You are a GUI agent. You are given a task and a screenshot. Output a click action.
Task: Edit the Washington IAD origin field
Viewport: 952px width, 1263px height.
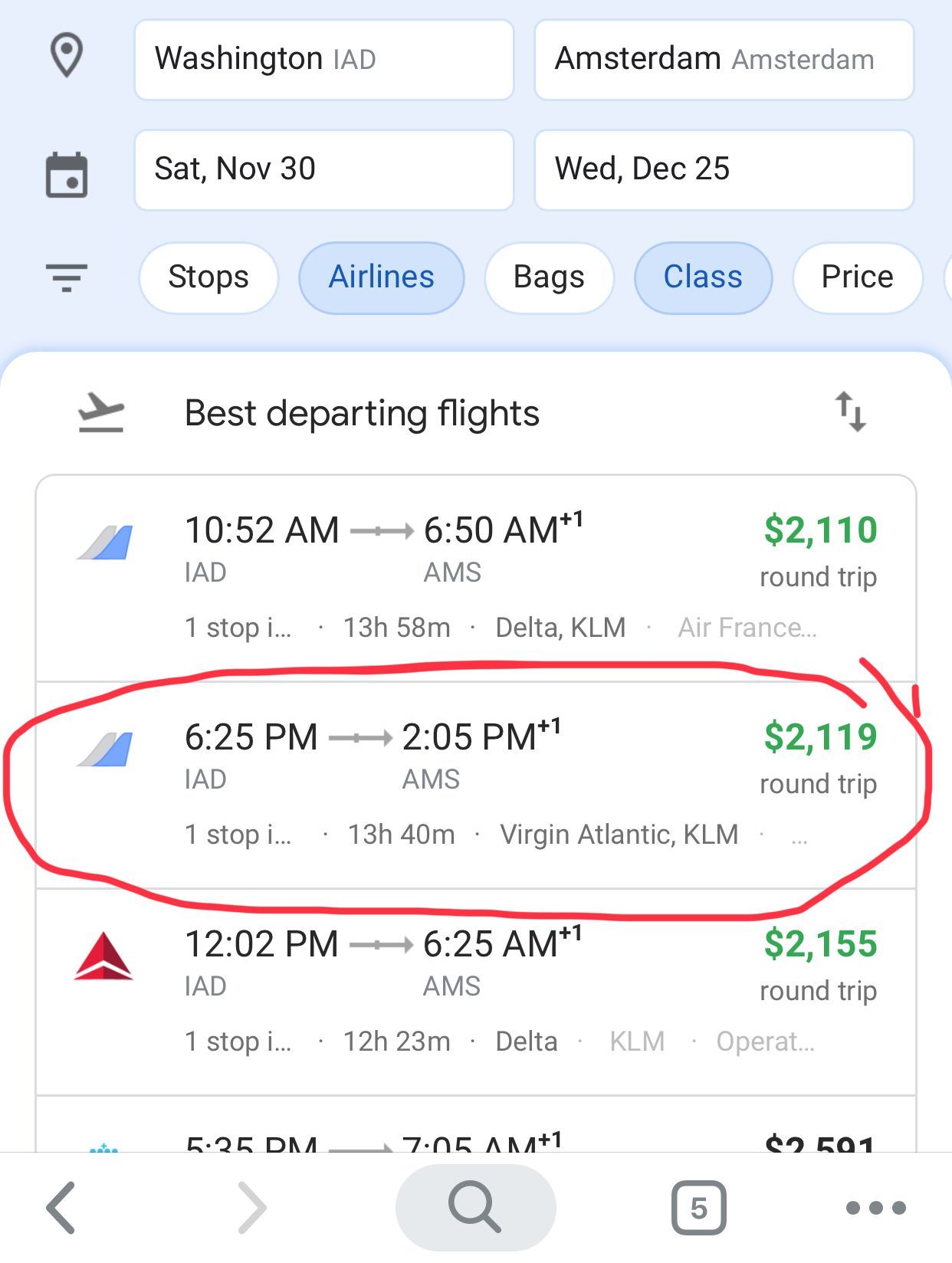[324, 60]
